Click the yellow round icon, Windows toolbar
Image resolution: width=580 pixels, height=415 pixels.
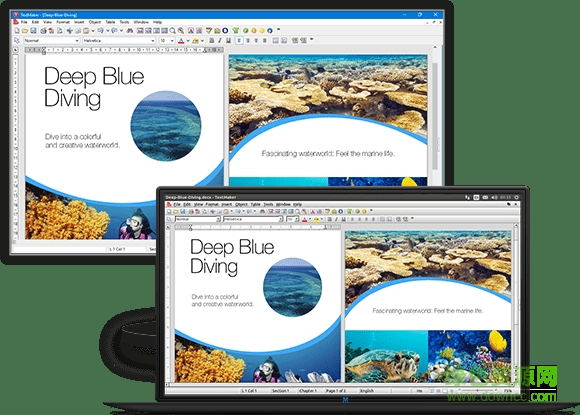(x=262, y=30)
